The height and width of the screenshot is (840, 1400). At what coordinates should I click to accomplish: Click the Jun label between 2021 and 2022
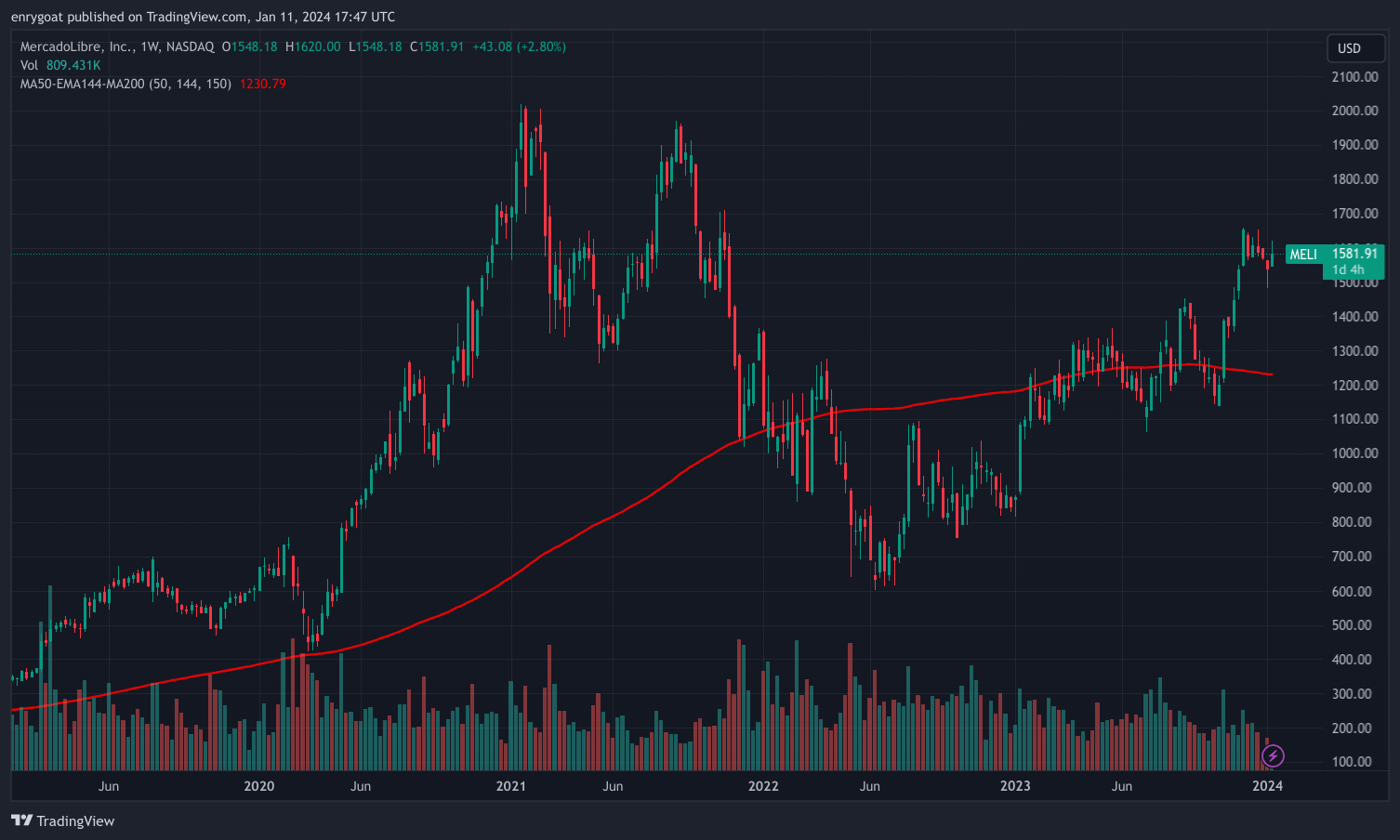613,786
